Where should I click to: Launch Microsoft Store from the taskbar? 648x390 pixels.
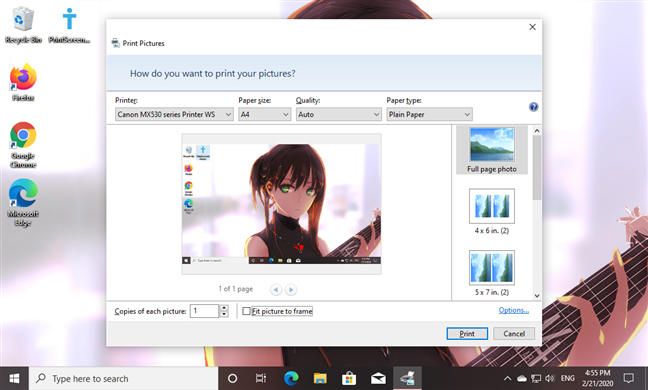[349, 378]
